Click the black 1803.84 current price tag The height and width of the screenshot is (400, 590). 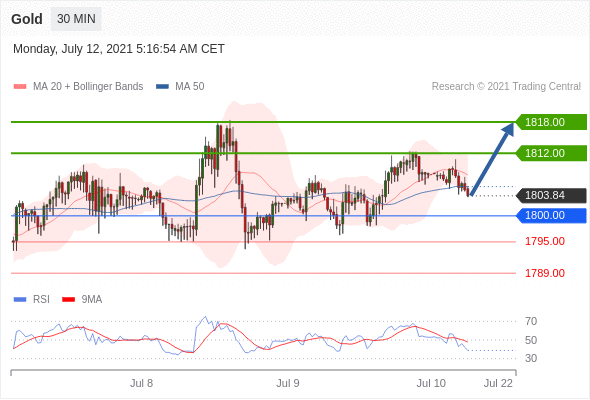coord(551,195)
